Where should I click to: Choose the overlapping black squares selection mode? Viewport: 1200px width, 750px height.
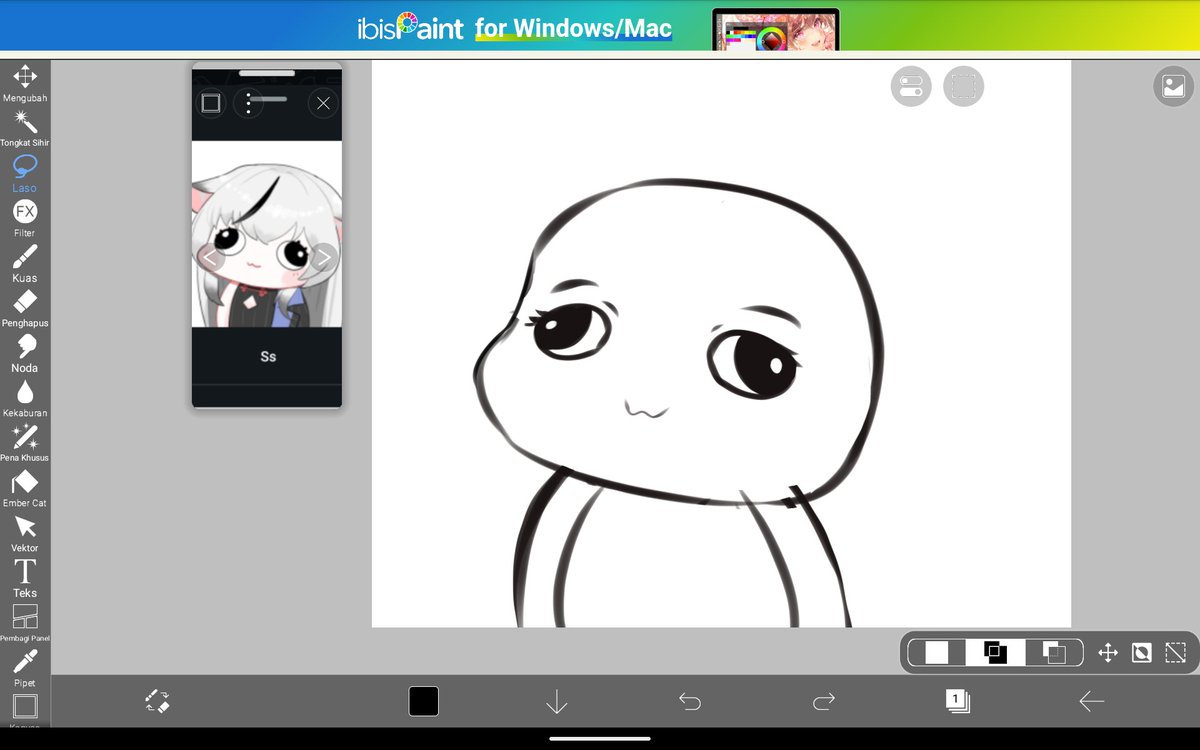click(x=995, y=653)
